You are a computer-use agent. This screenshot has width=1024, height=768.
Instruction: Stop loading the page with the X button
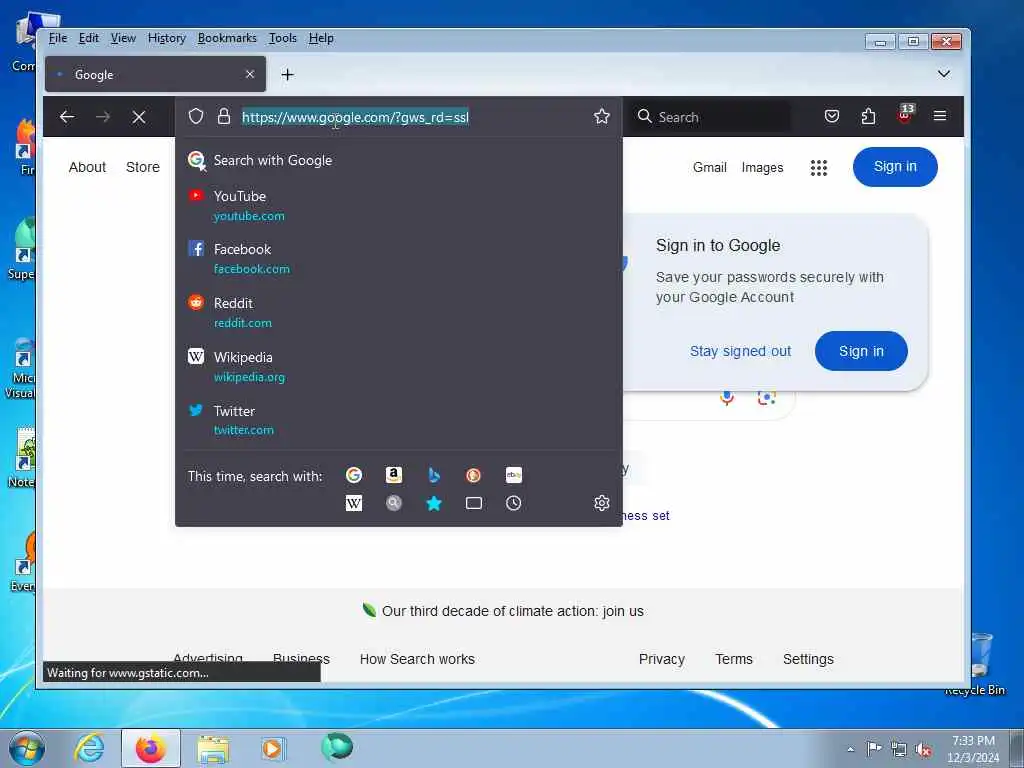pyautogui.click(x=138, y=117)
